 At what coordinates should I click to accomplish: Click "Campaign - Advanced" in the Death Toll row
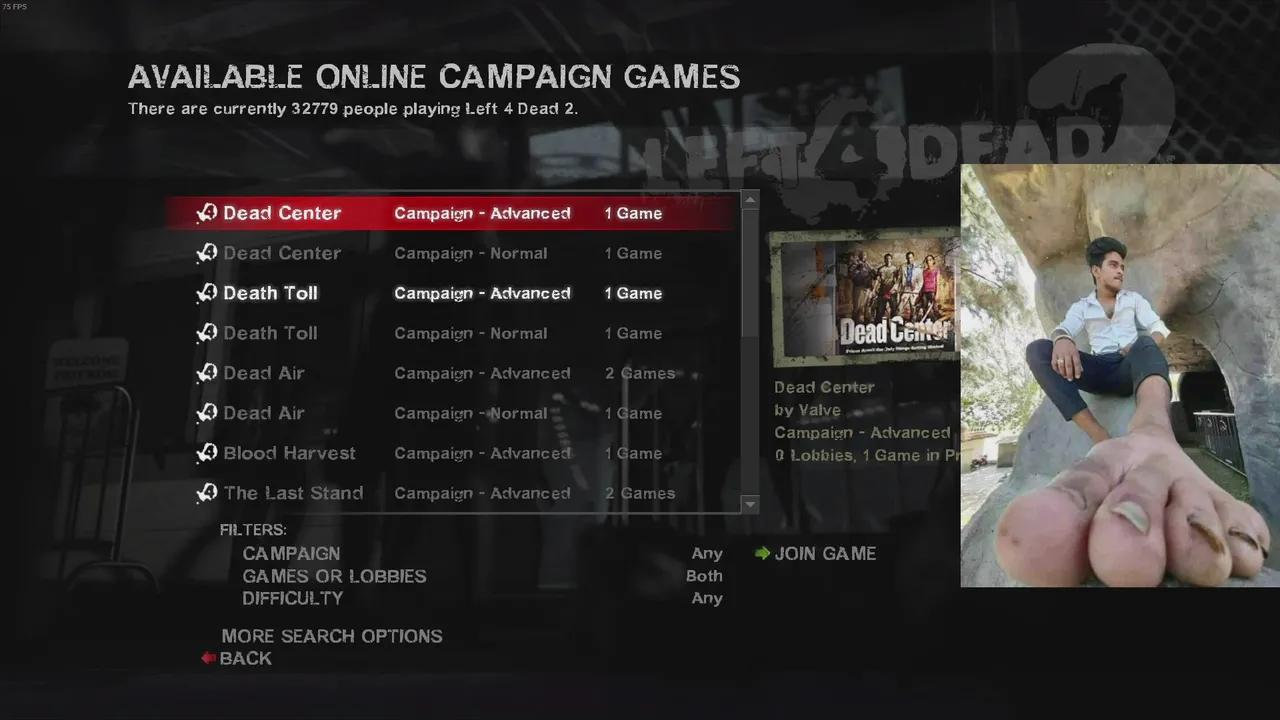[x=482, y=293]
